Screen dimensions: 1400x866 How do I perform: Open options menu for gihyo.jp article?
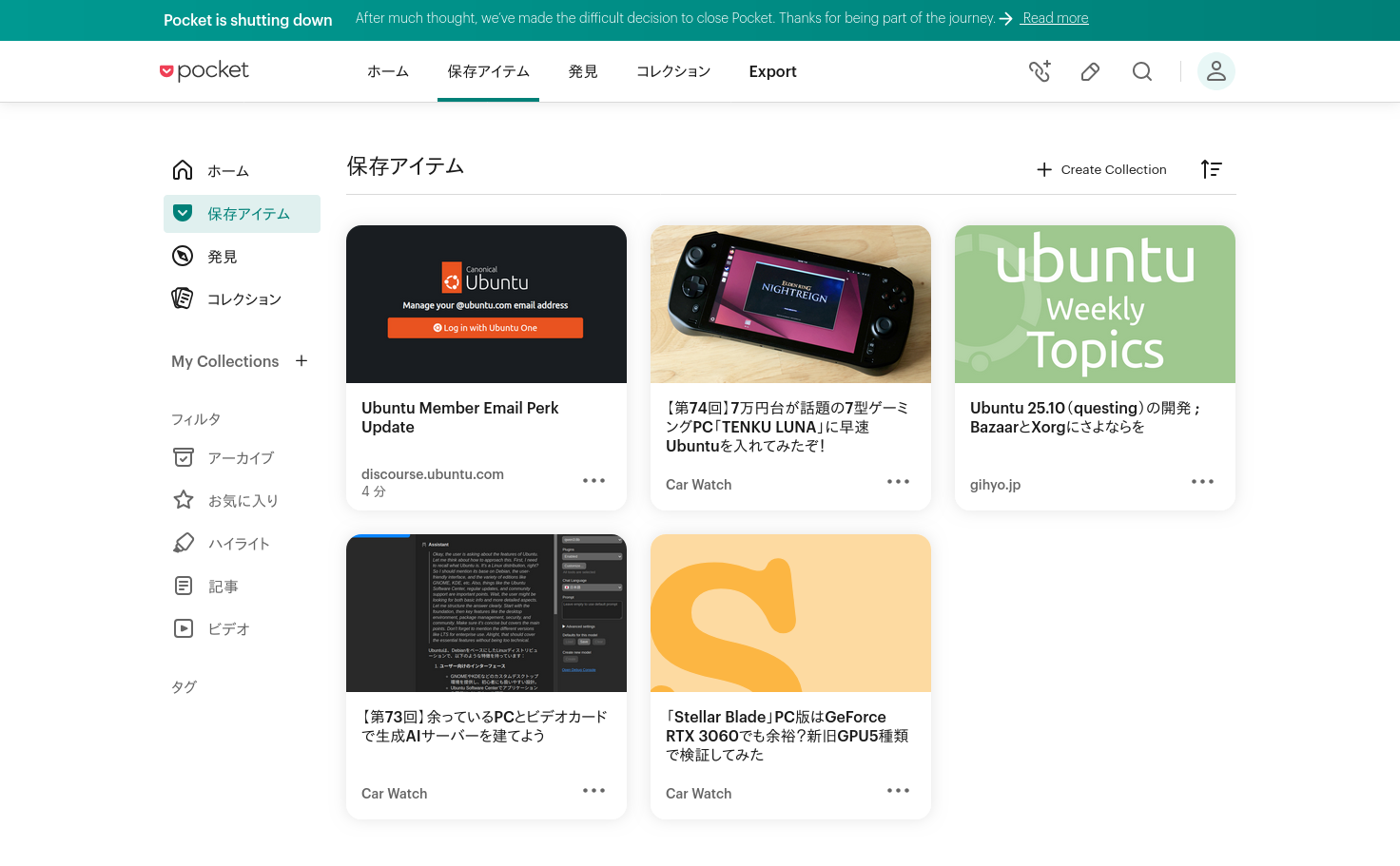[1202, 482]
